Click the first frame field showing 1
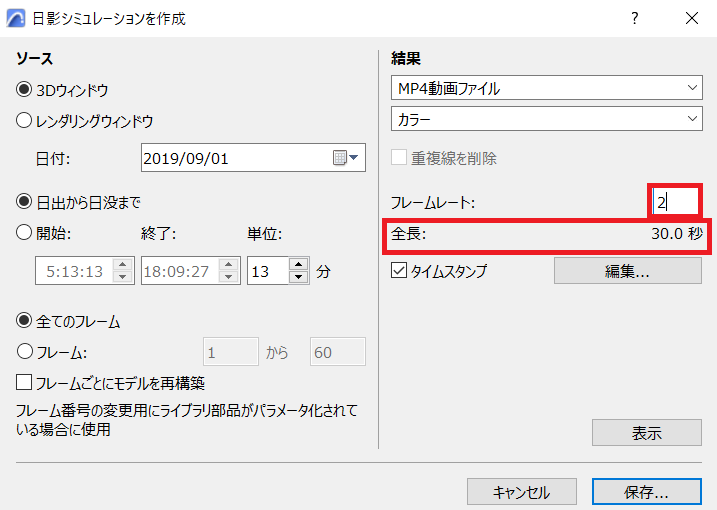Image resolution: width=717 pixels, height=510 pixels. click(x=231, y=352)
